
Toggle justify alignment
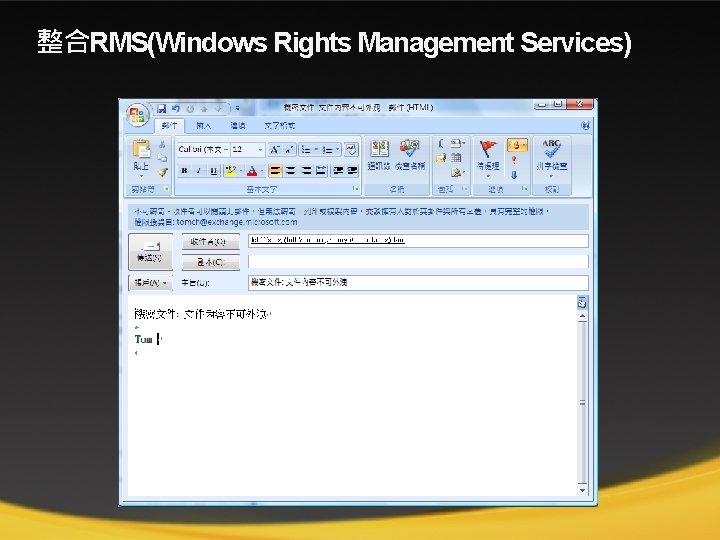click(x=321, y=171)
